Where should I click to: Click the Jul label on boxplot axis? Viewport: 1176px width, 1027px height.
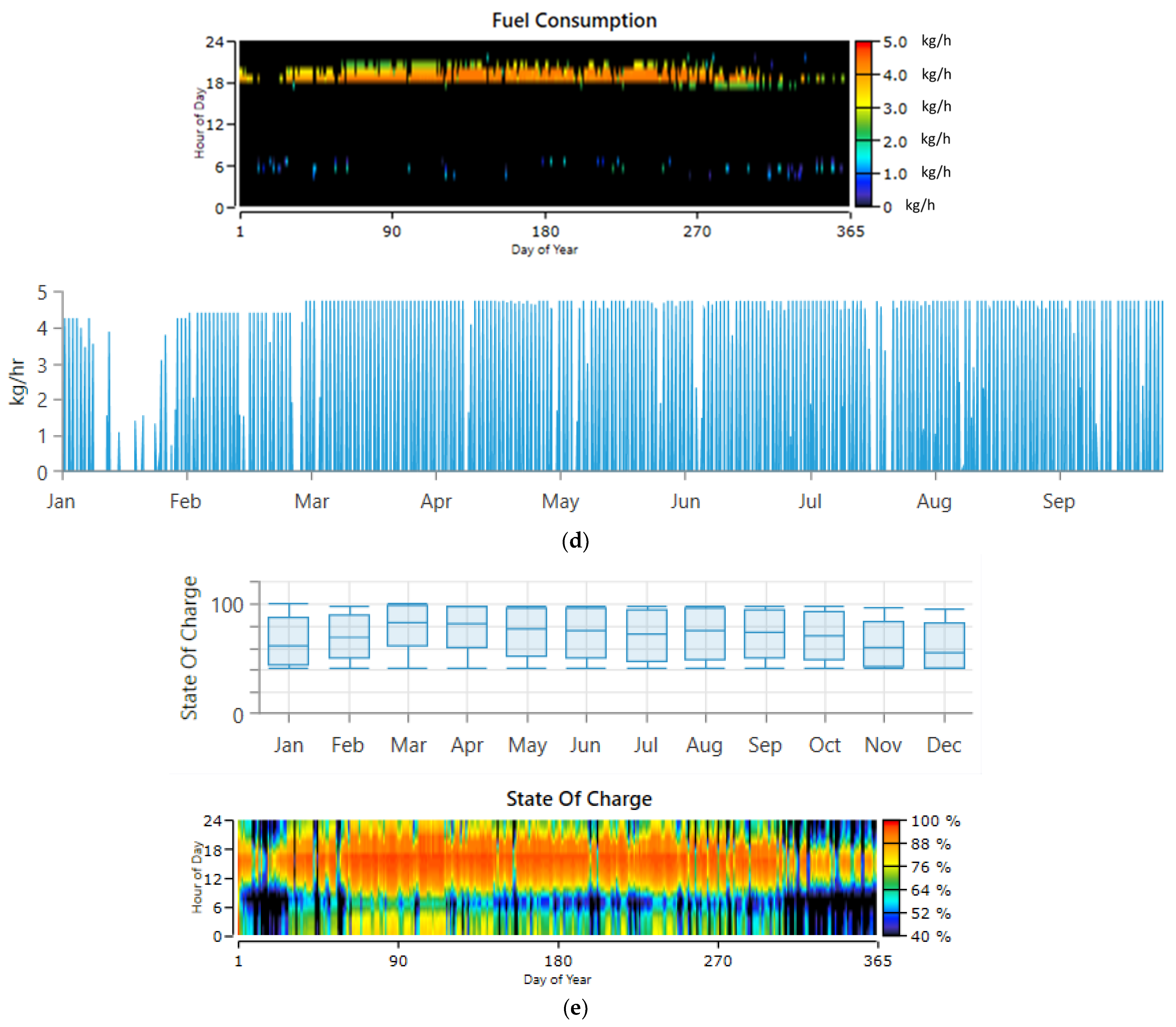pos(646,745)
